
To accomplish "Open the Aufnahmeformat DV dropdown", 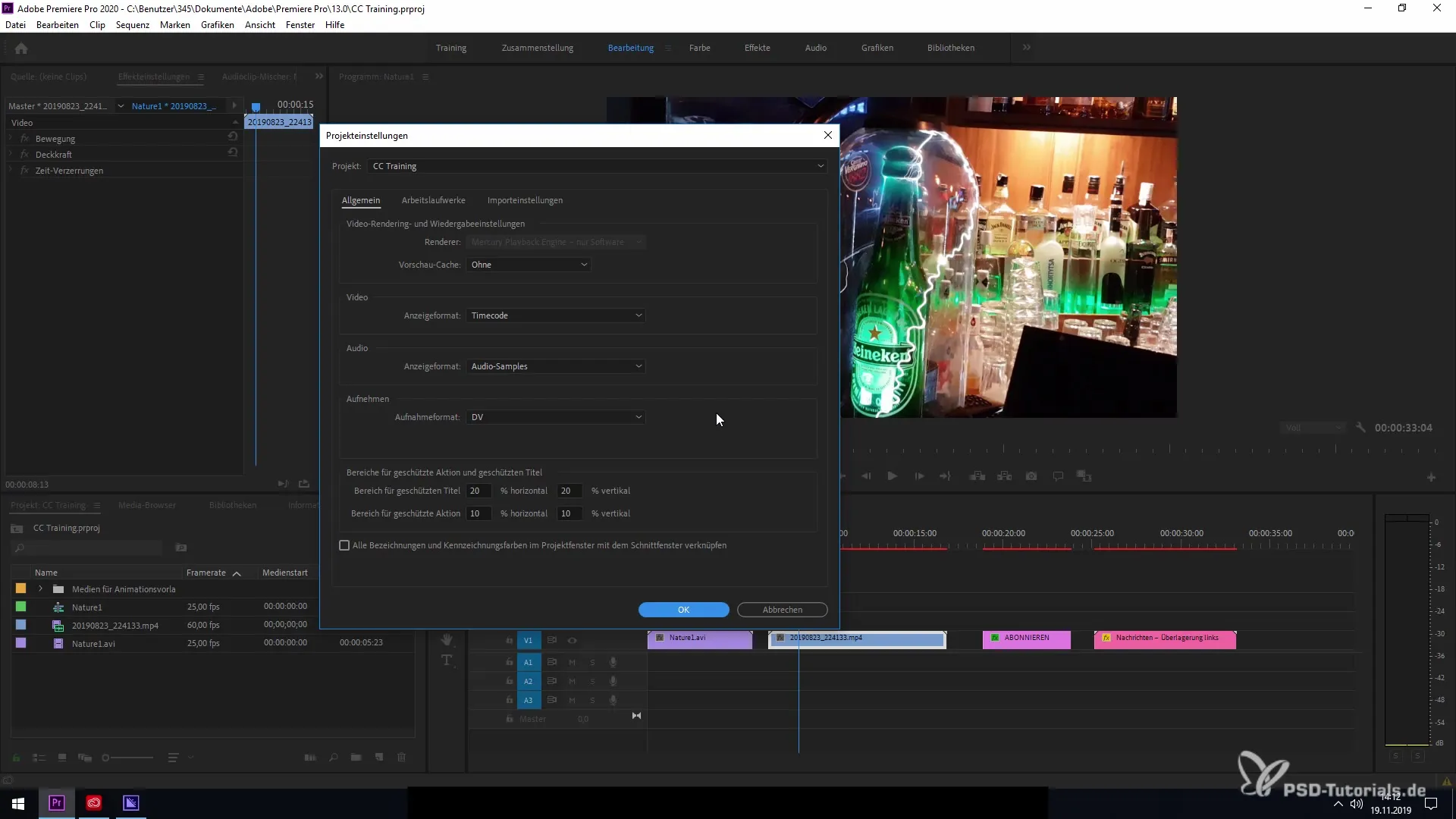I will click(x=556, y=417).
